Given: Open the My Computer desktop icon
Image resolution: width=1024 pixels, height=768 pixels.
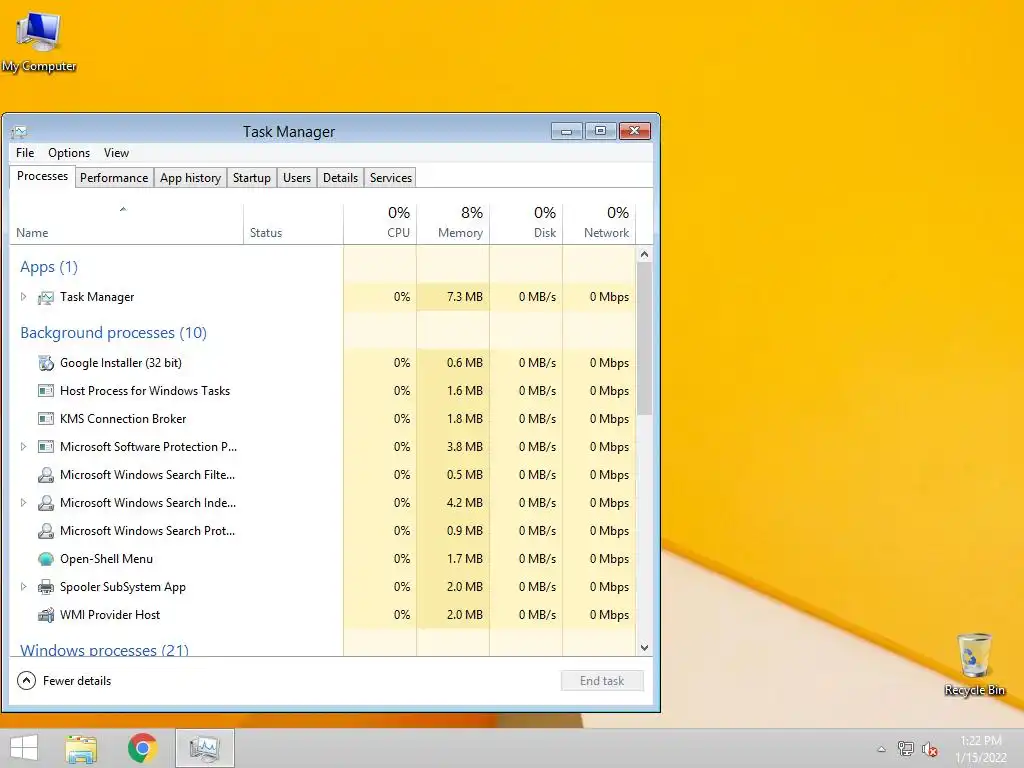Looking at the screenshot, I should click(39, 42).
